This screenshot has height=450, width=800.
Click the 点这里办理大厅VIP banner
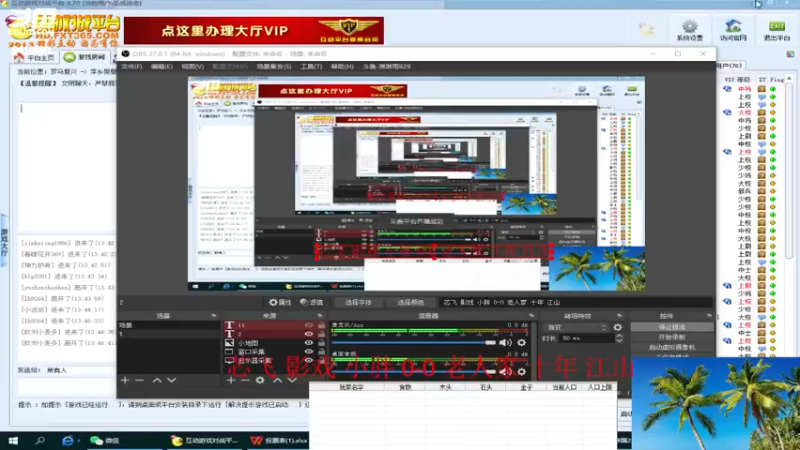[x=254, y=31]
